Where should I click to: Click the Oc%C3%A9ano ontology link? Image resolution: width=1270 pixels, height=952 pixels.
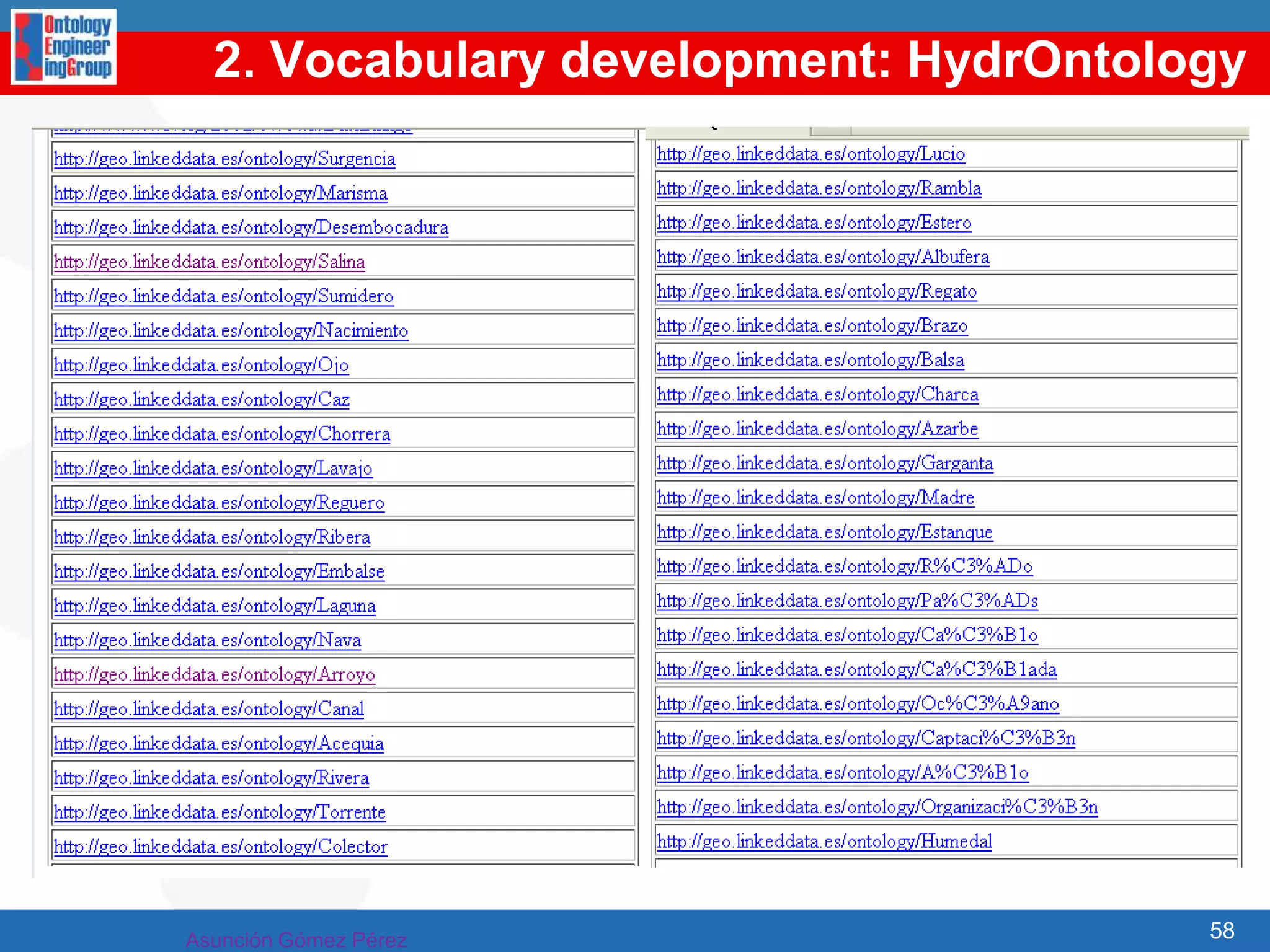pos(858,704)
